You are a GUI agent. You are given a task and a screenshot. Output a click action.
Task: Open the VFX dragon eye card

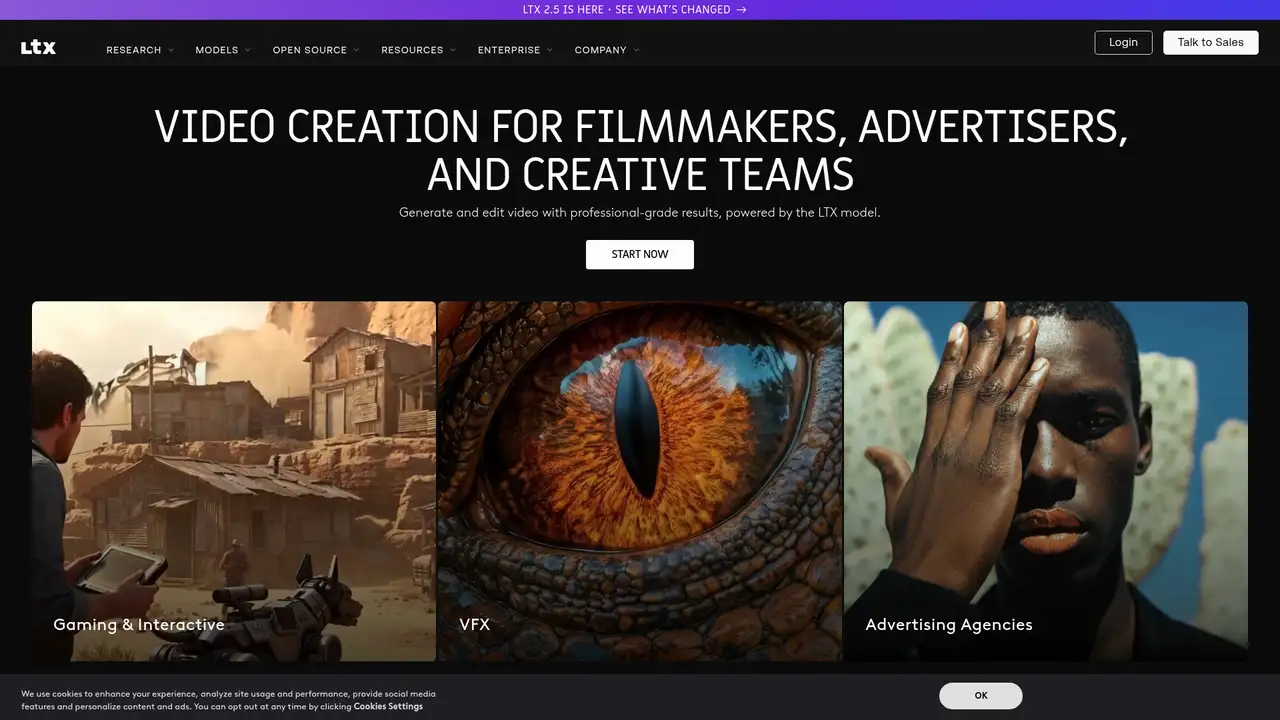[x=640, y=481]
